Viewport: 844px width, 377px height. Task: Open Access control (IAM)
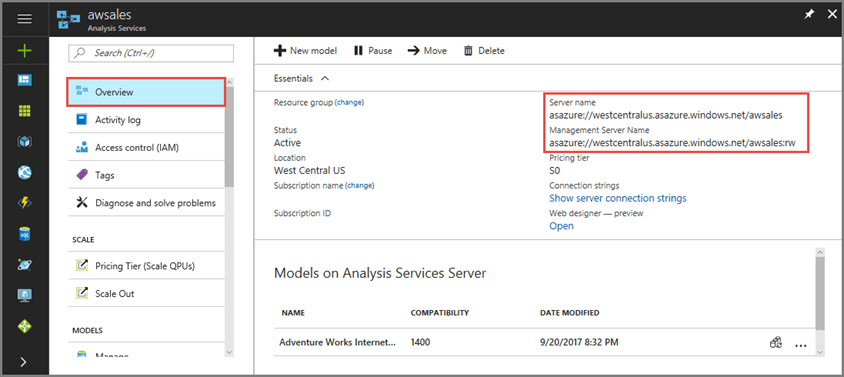click(146, 148)
